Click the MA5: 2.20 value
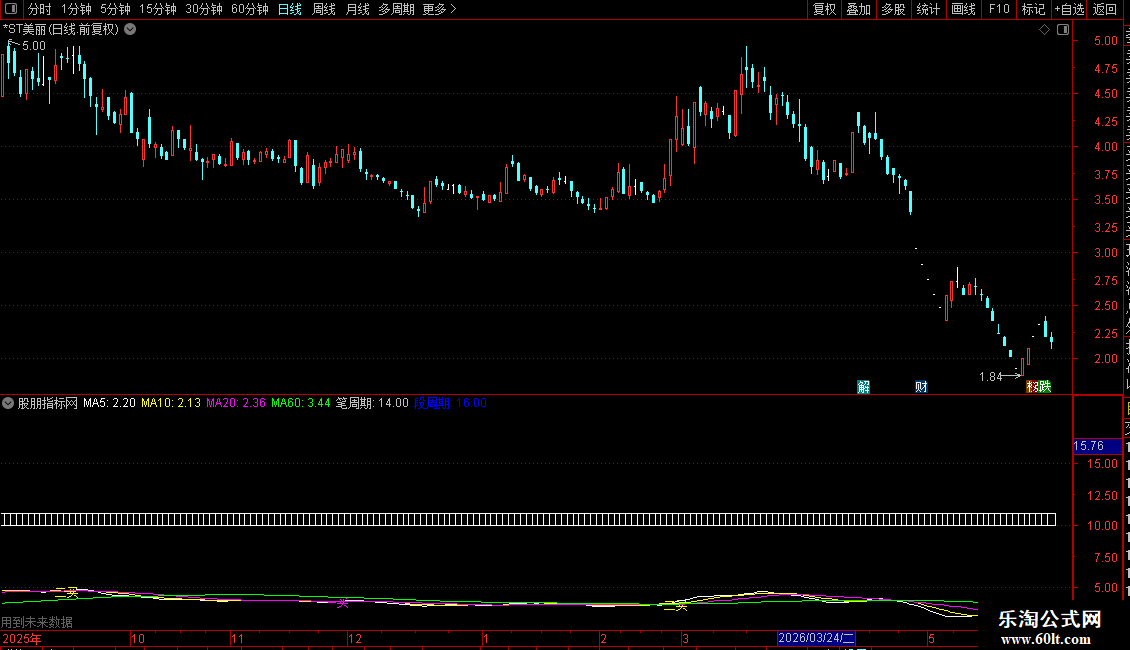 110,403
